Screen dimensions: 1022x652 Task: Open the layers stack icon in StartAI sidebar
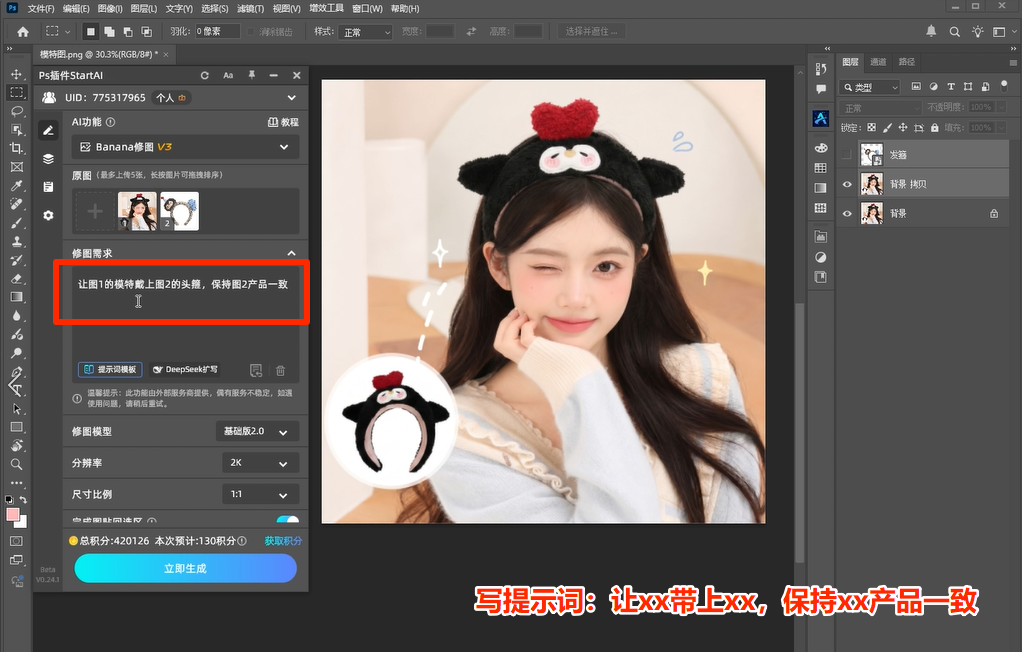coord(48,159)
